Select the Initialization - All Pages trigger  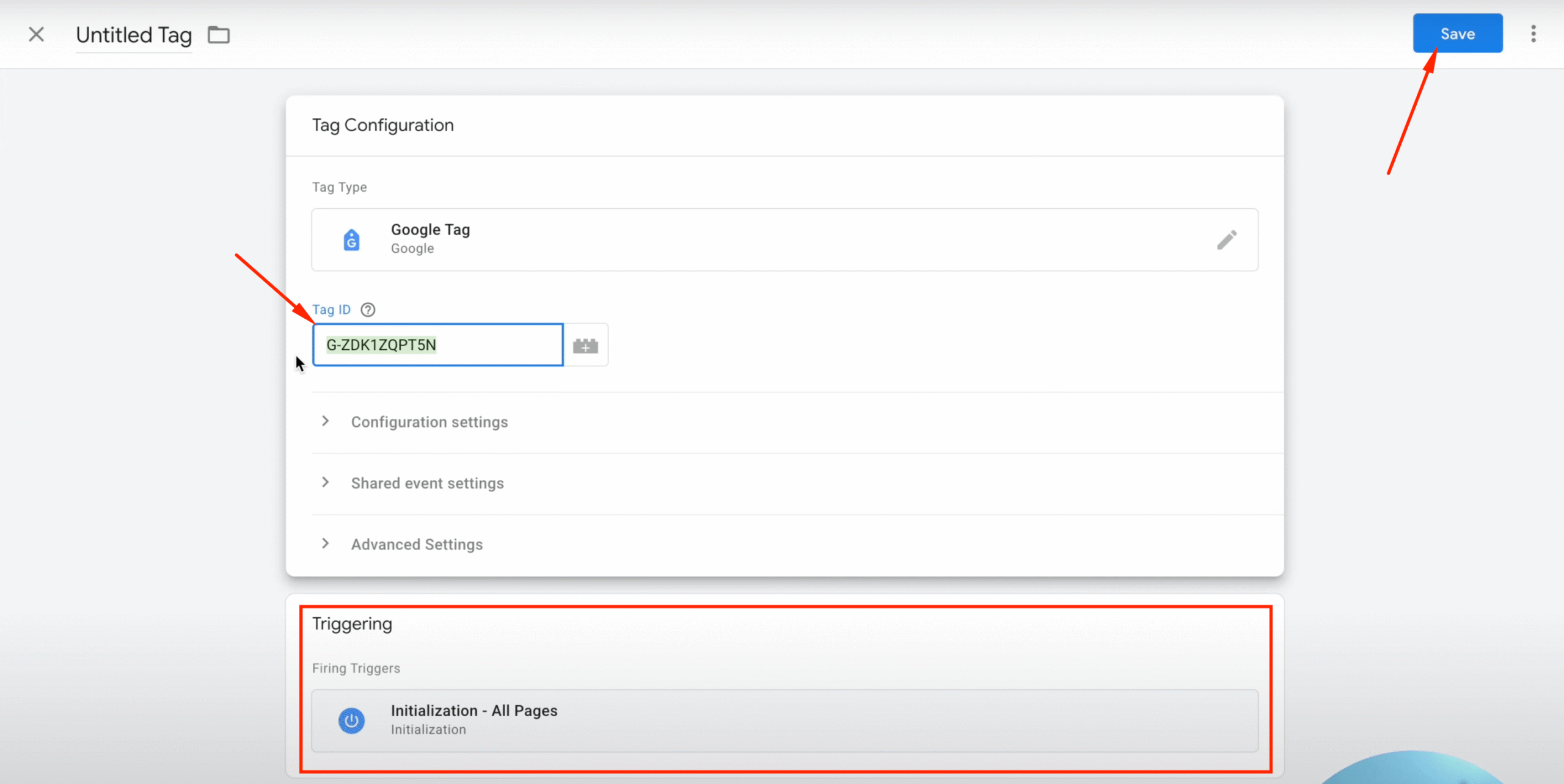click(x=784, y=720)
